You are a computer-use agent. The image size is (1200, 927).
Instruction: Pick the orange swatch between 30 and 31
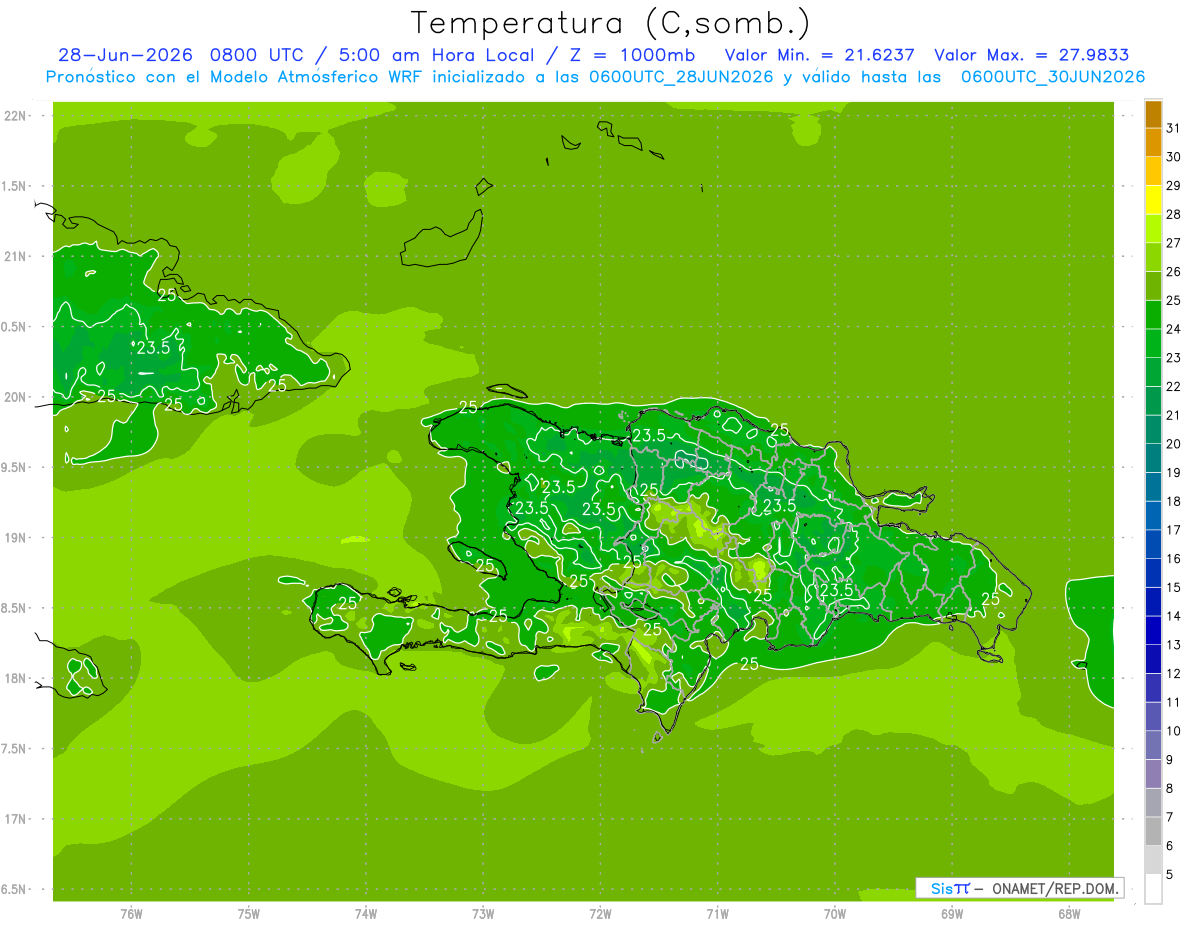click(1153, 142)
